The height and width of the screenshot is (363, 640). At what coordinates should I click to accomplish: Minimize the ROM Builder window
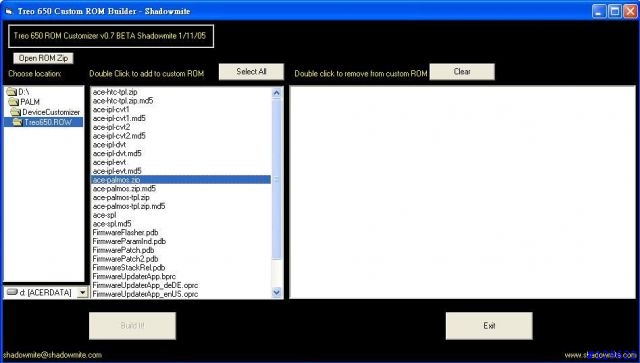(599, 11)
